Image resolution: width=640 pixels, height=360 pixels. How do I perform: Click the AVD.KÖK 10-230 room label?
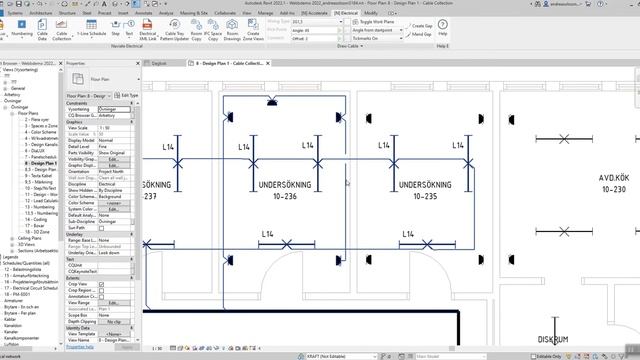coord(614,183)
